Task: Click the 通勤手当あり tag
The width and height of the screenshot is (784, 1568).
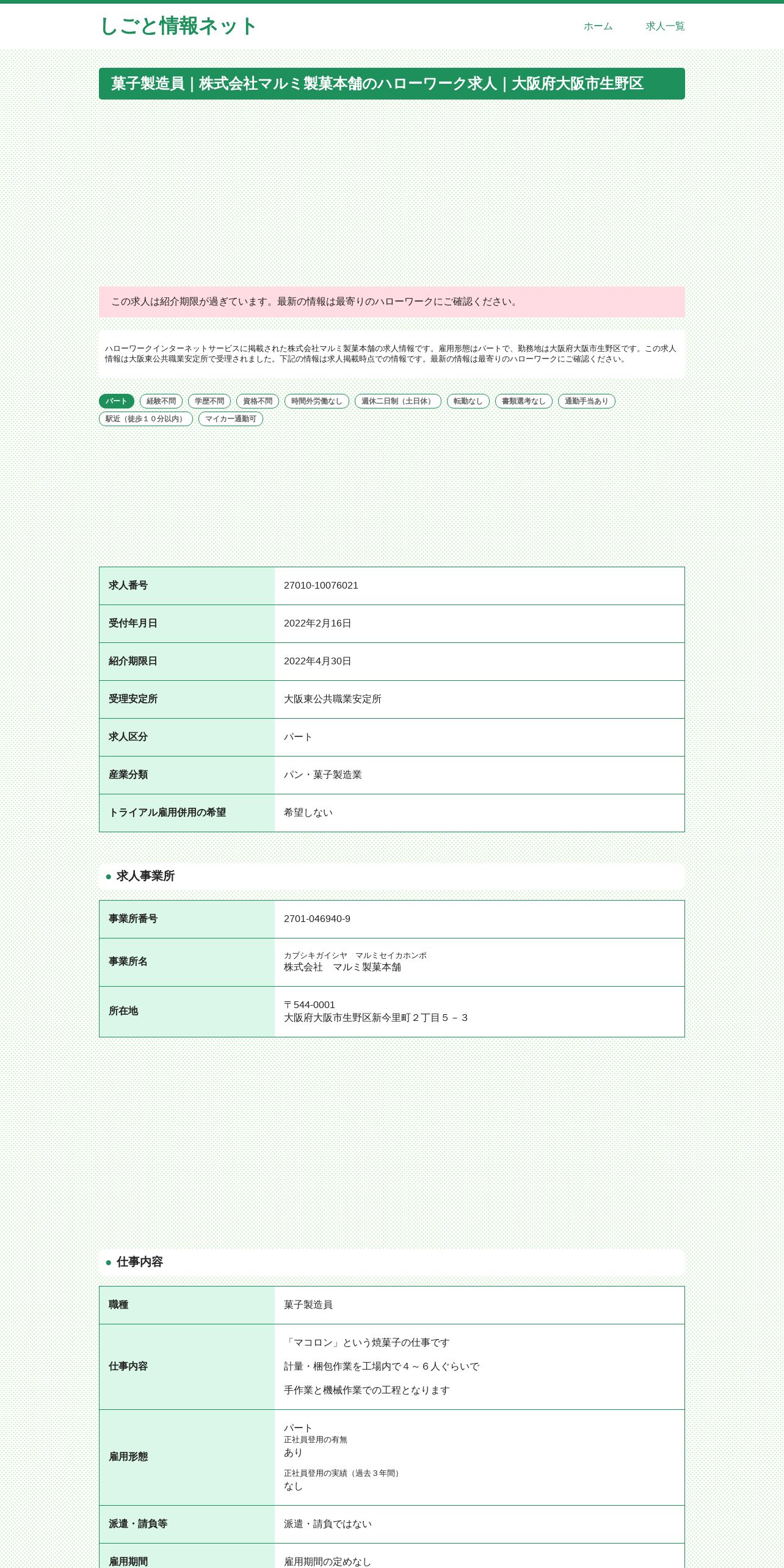Action: tap(587, 401)
